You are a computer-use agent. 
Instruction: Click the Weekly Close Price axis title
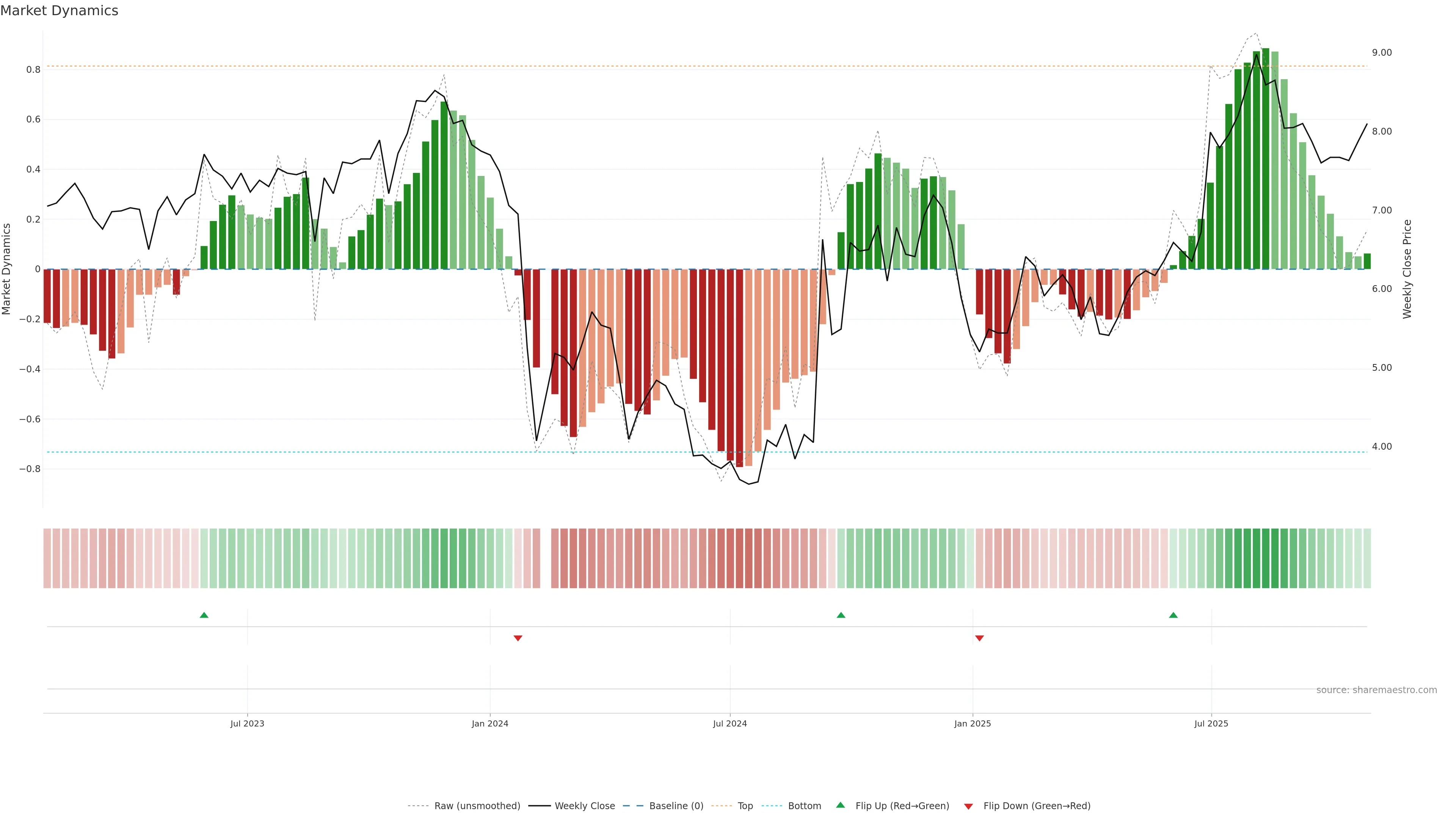click(1407, 269)
